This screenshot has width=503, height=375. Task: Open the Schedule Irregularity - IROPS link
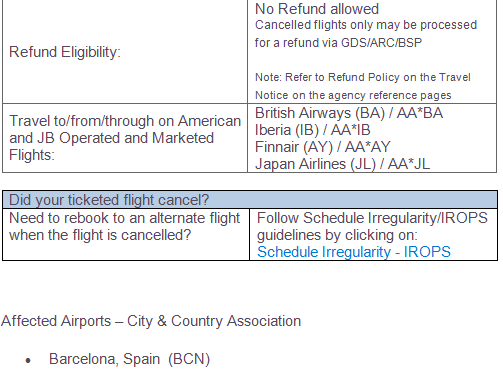pyautogui.click(x=354, y=252)
